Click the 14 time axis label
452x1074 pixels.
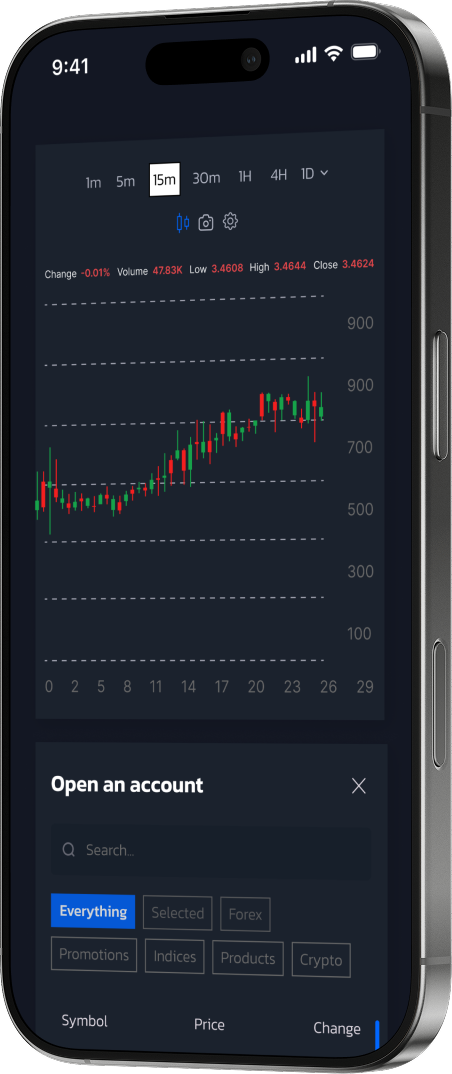coord(188,687)
